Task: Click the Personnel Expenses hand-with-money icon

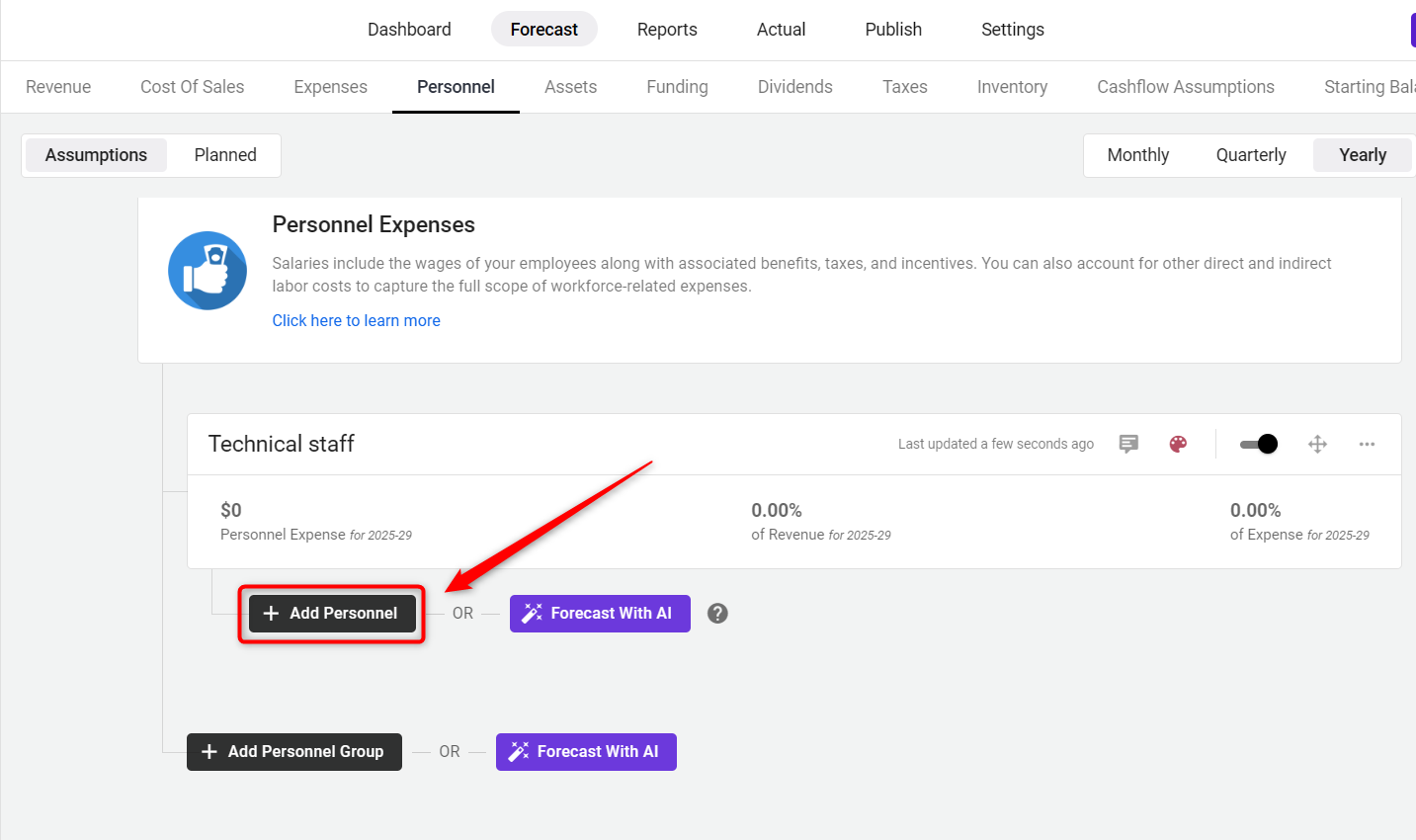Action: 208,271
